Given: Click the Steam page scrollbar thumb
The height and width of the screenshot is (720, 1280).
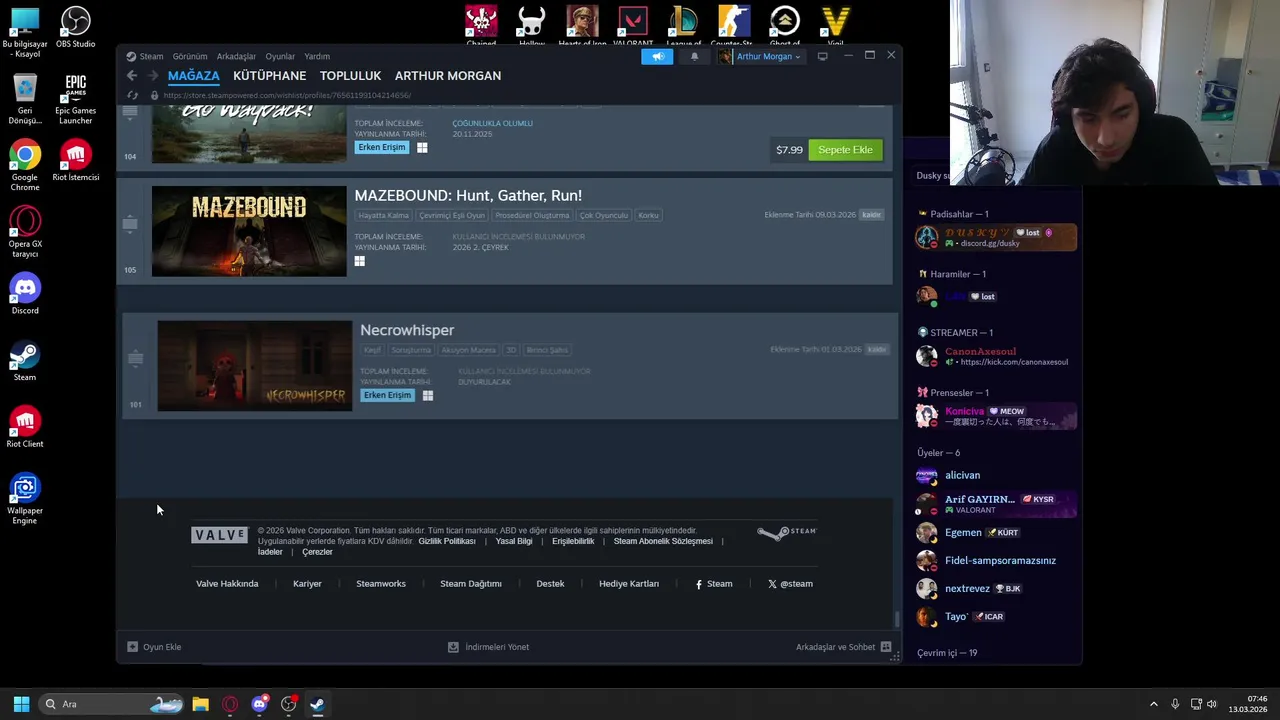Looking at the screenshot, I should point(896,619).
